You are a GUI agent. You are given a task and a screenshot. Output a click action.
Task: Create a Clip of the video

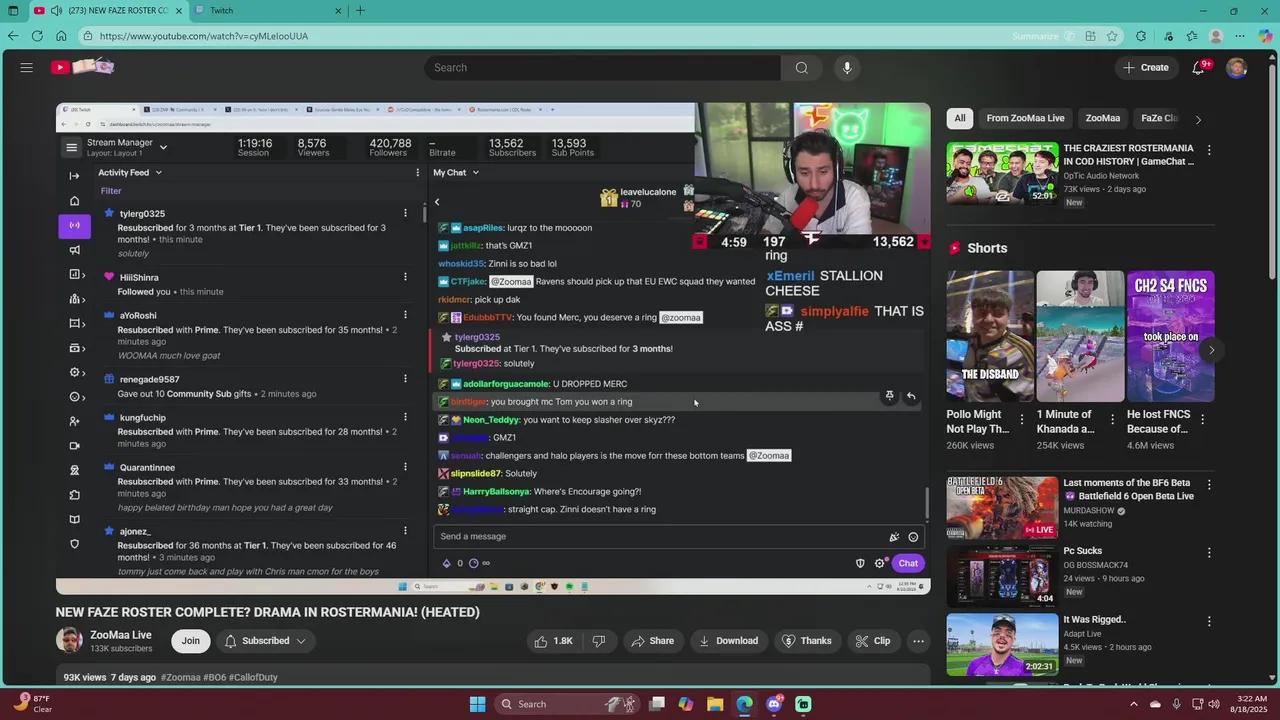pos(873,641)
